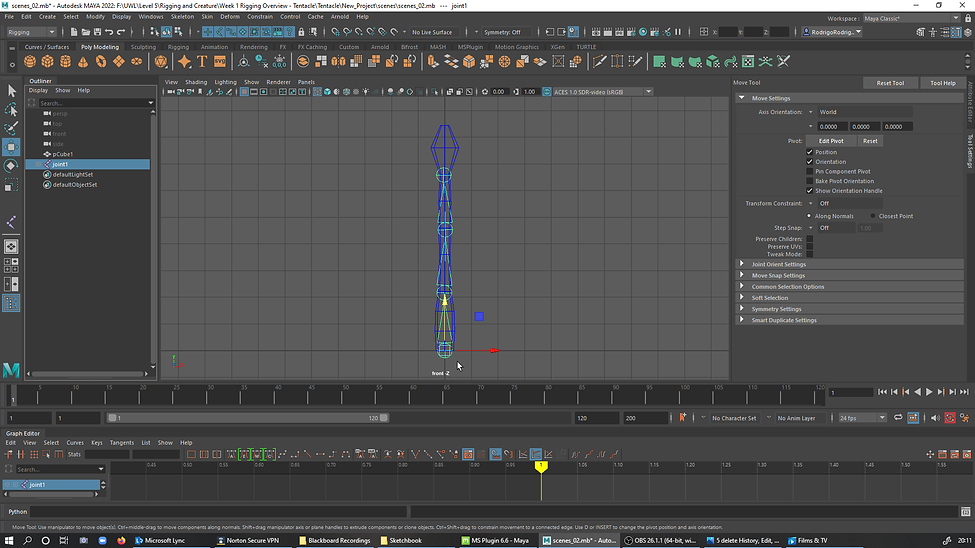
Task: Click the polygon Type text tool icon
Action: click(202, 61)
